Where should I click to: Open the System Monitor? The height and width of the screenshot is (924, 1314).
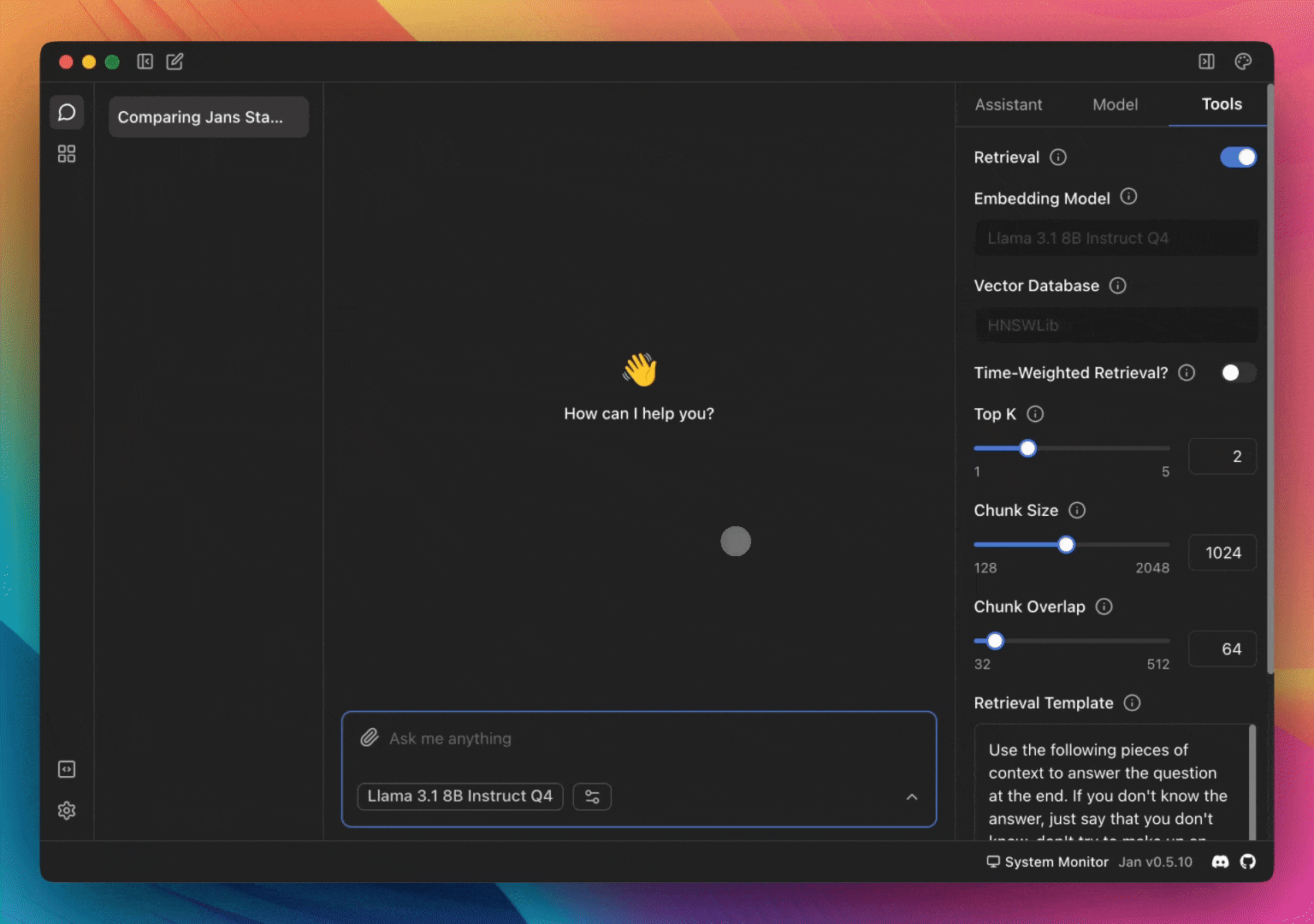[1047, 862]
